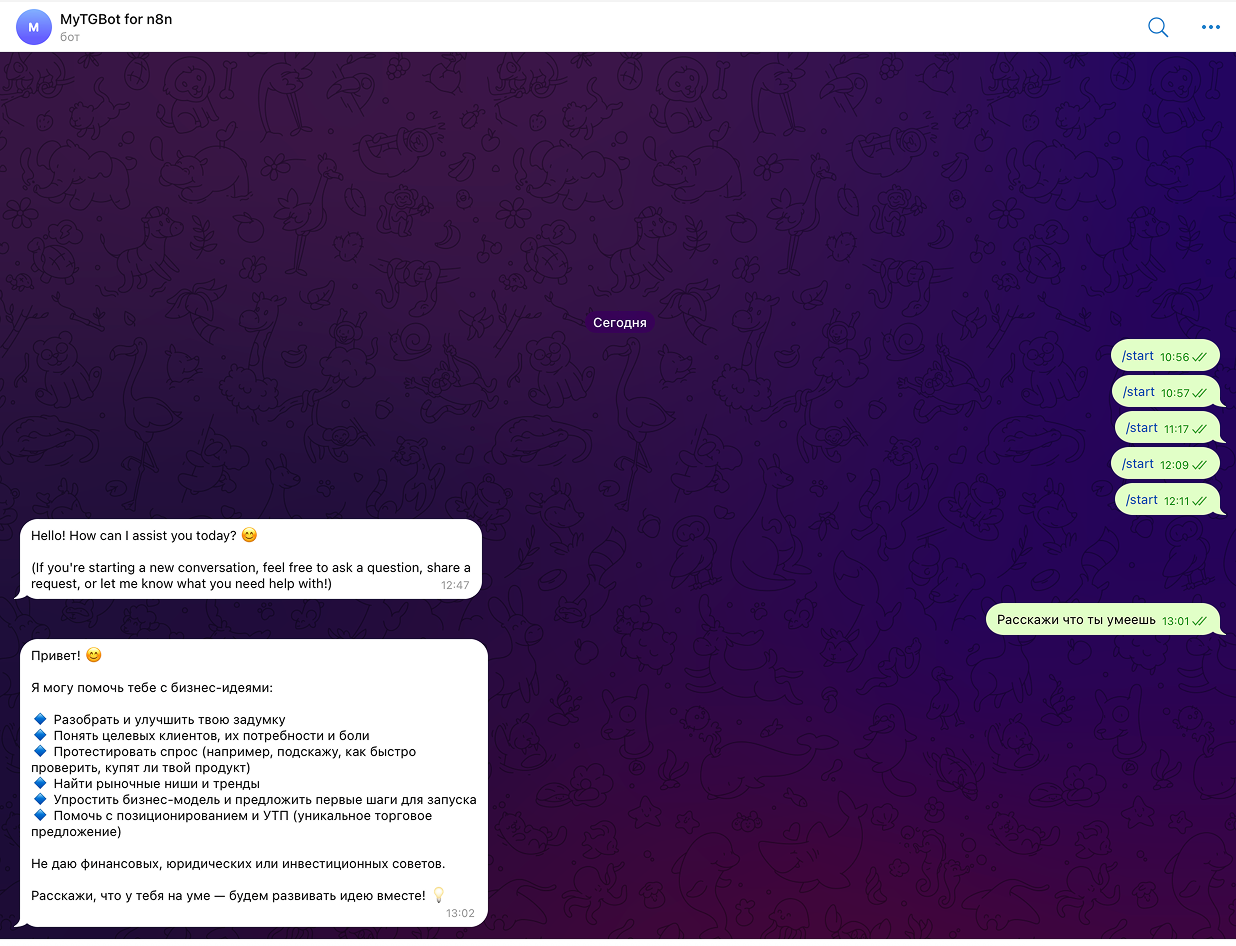This screenshot has height=946, width=1236.
Task: Click smiling emoji after "Hello! How can I assist"
Action: tap(249, 535)
